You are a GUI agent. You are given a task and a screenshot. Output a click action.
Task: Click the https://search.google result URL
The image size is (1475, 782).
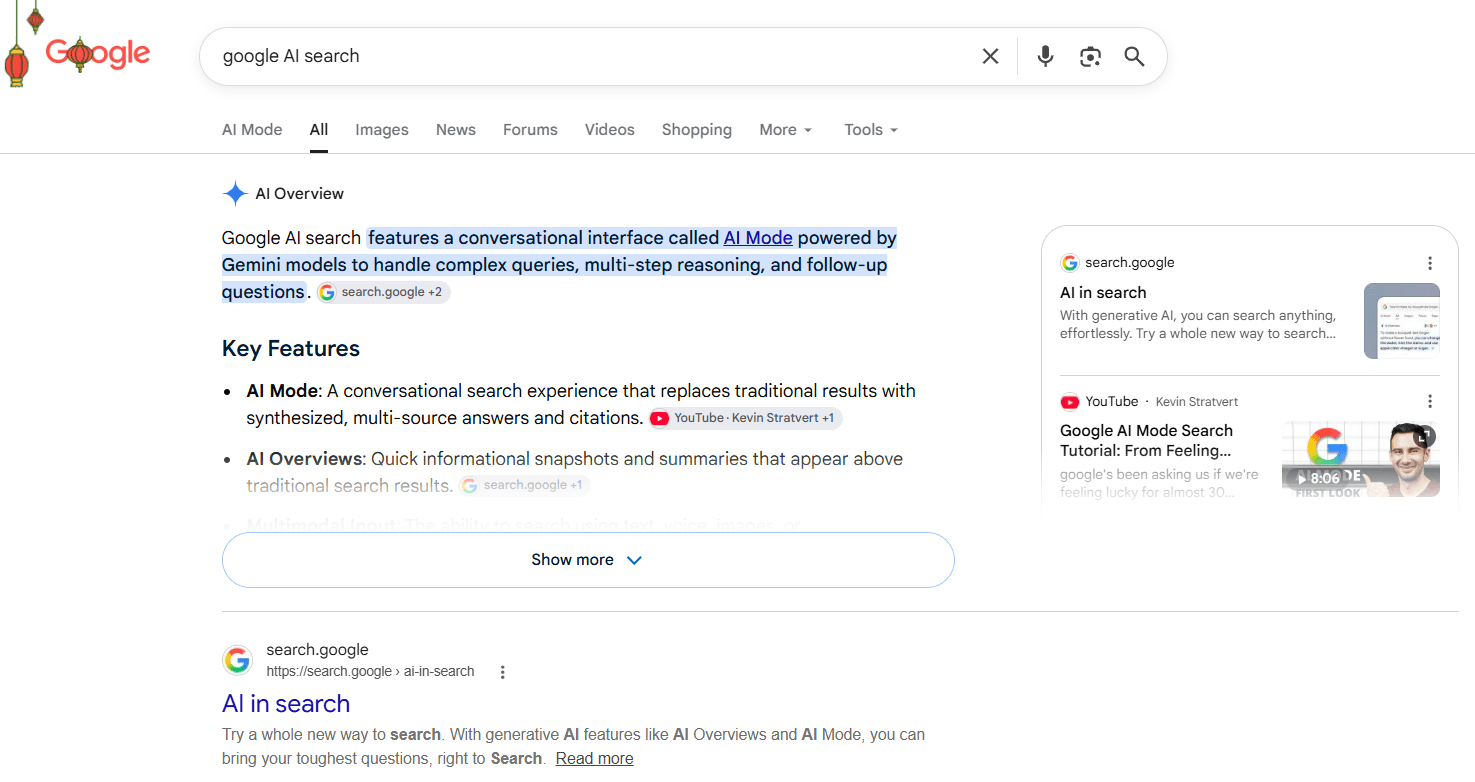370,672
